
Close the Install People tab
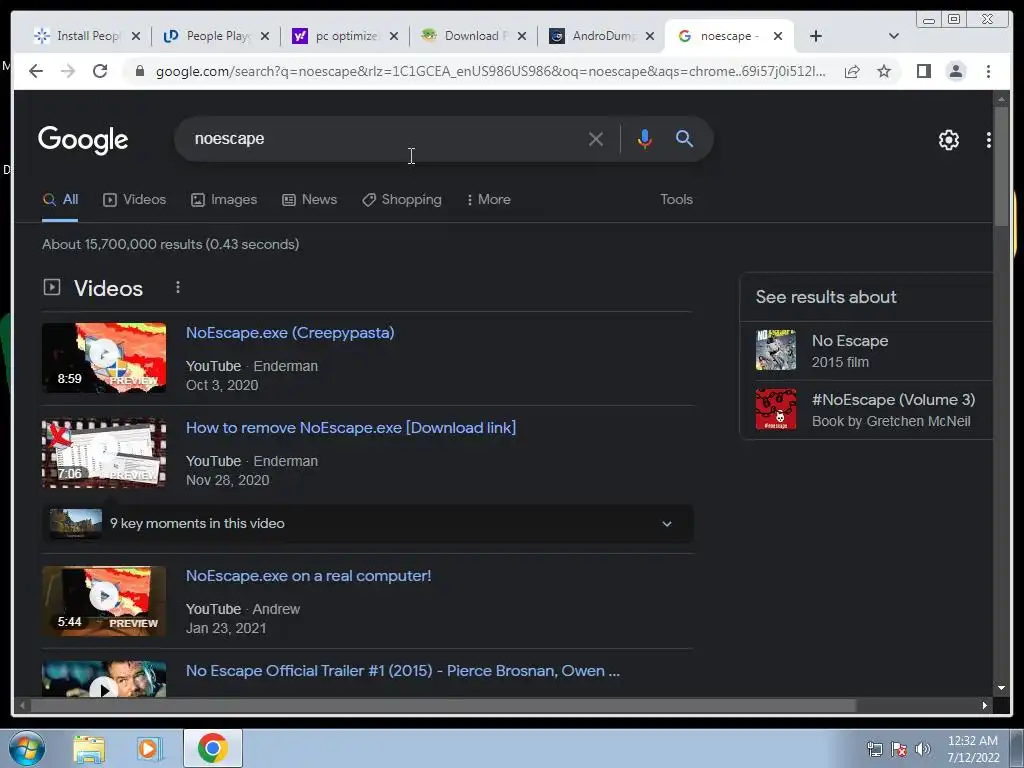click(x=136, y=36)
